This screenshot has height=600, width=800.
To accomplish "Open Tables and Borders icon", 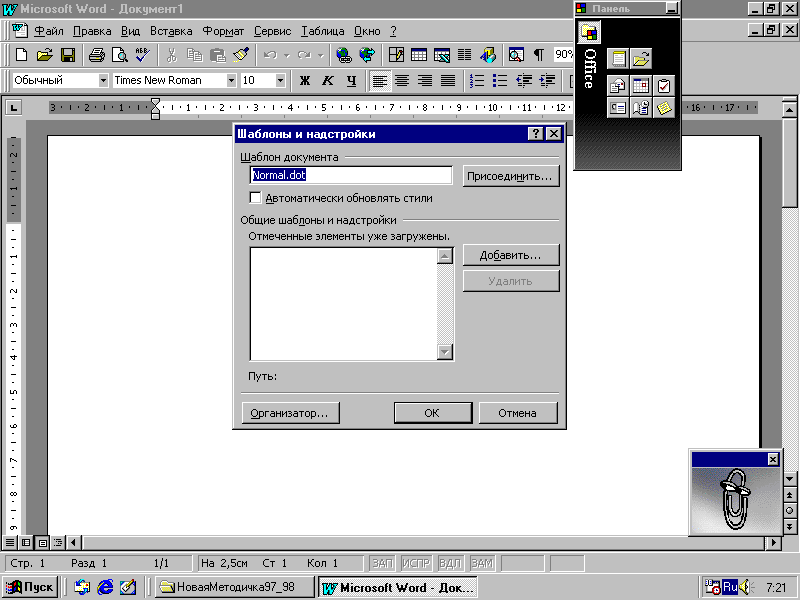I will [396, 55].
